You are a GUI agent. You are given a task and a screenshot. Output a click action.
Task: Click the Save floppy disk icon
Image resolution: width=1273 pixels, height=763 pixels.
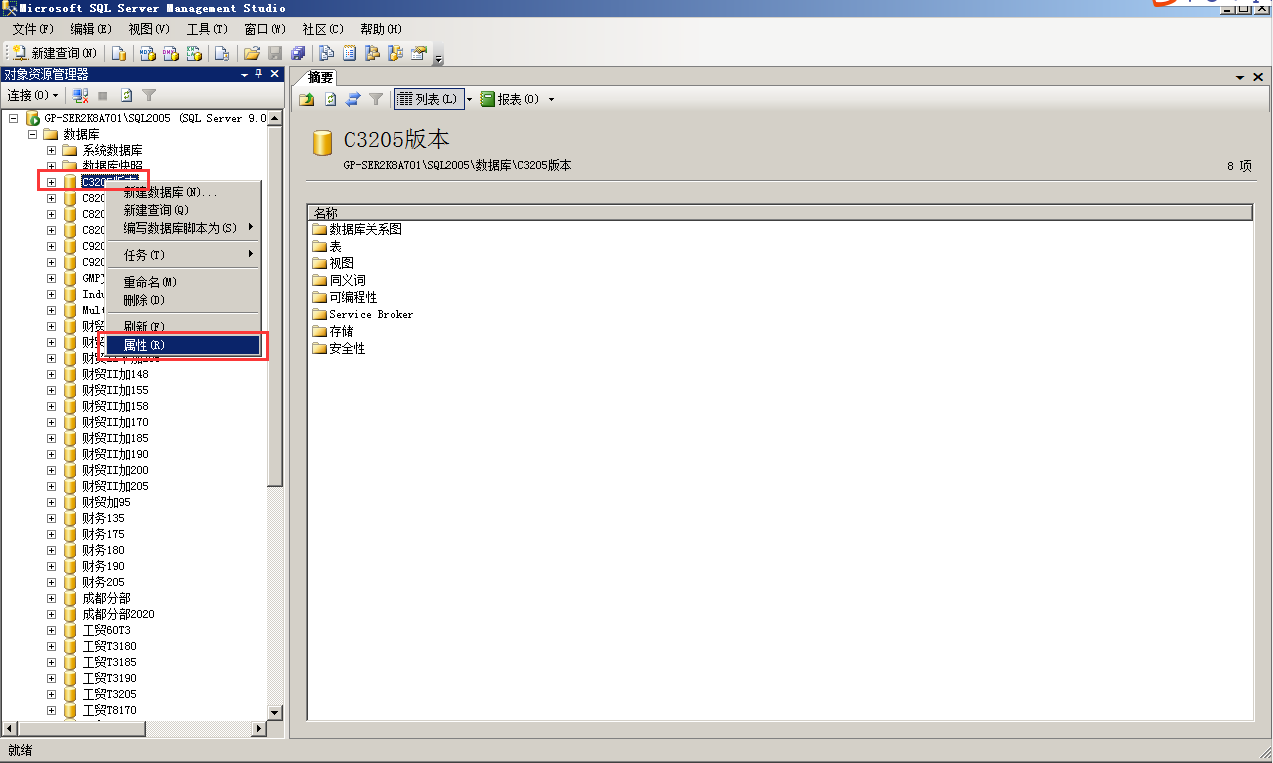click(275, 53)
